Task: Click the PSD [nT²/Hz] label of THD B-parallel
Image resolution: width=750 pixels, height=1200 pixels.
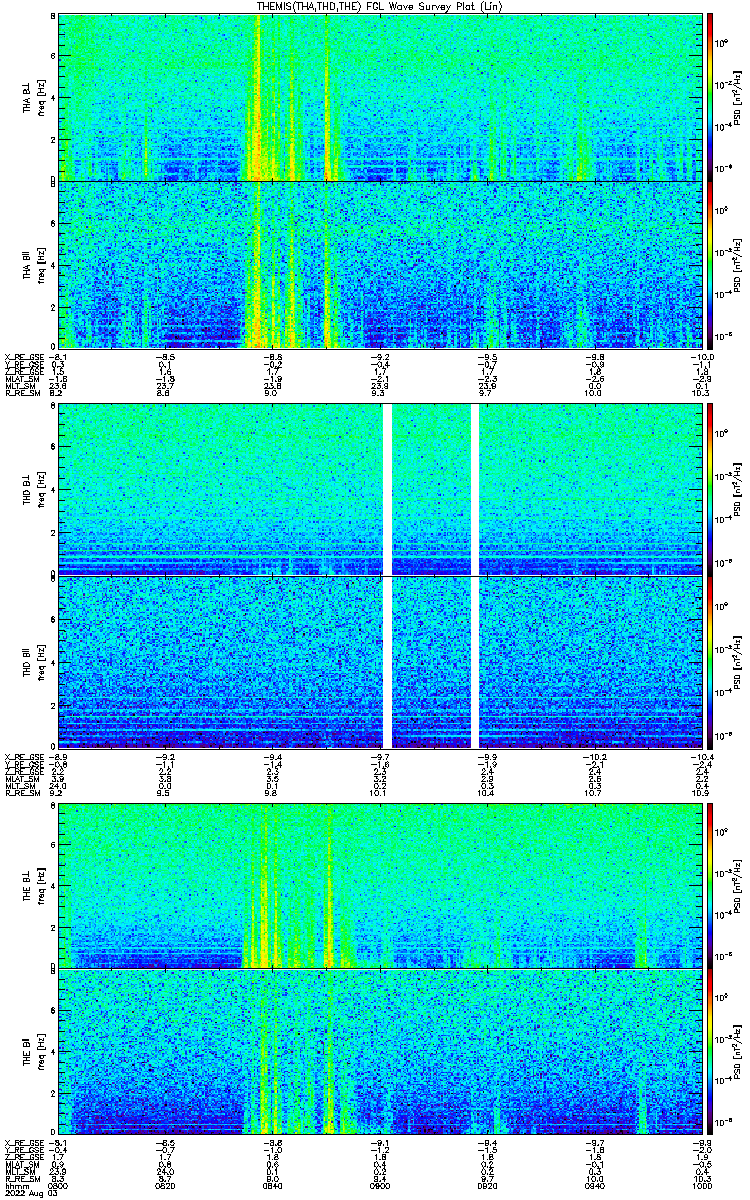Action: click(x=739, y=662)
